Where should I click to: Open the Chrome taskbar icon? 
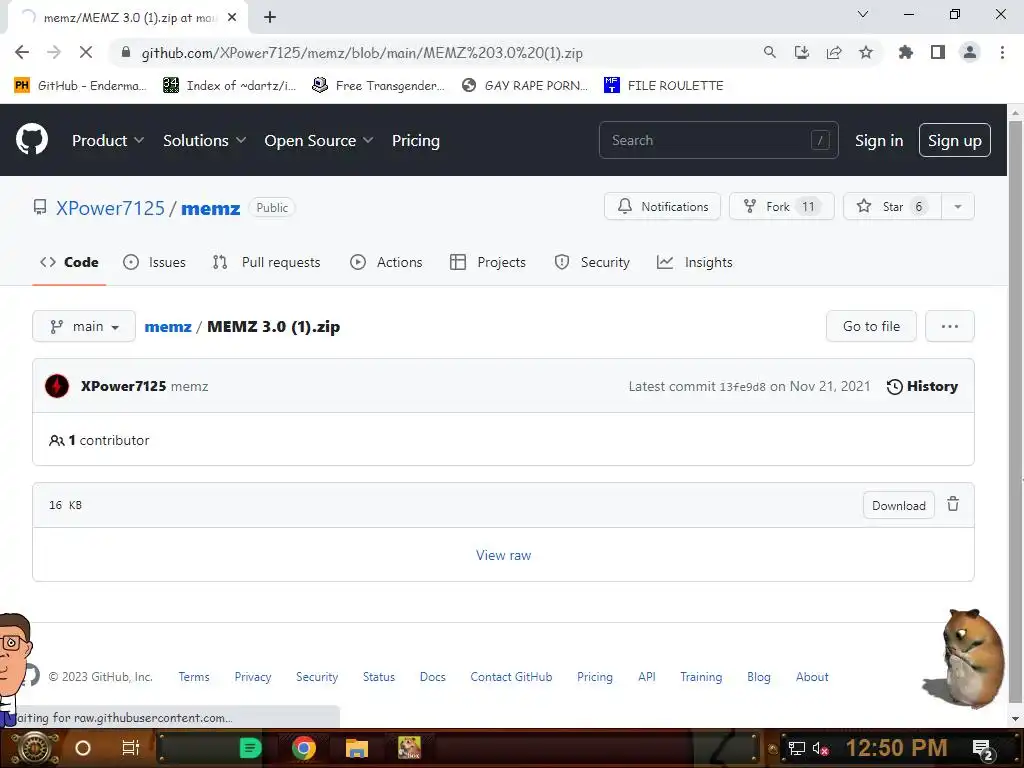304,748
